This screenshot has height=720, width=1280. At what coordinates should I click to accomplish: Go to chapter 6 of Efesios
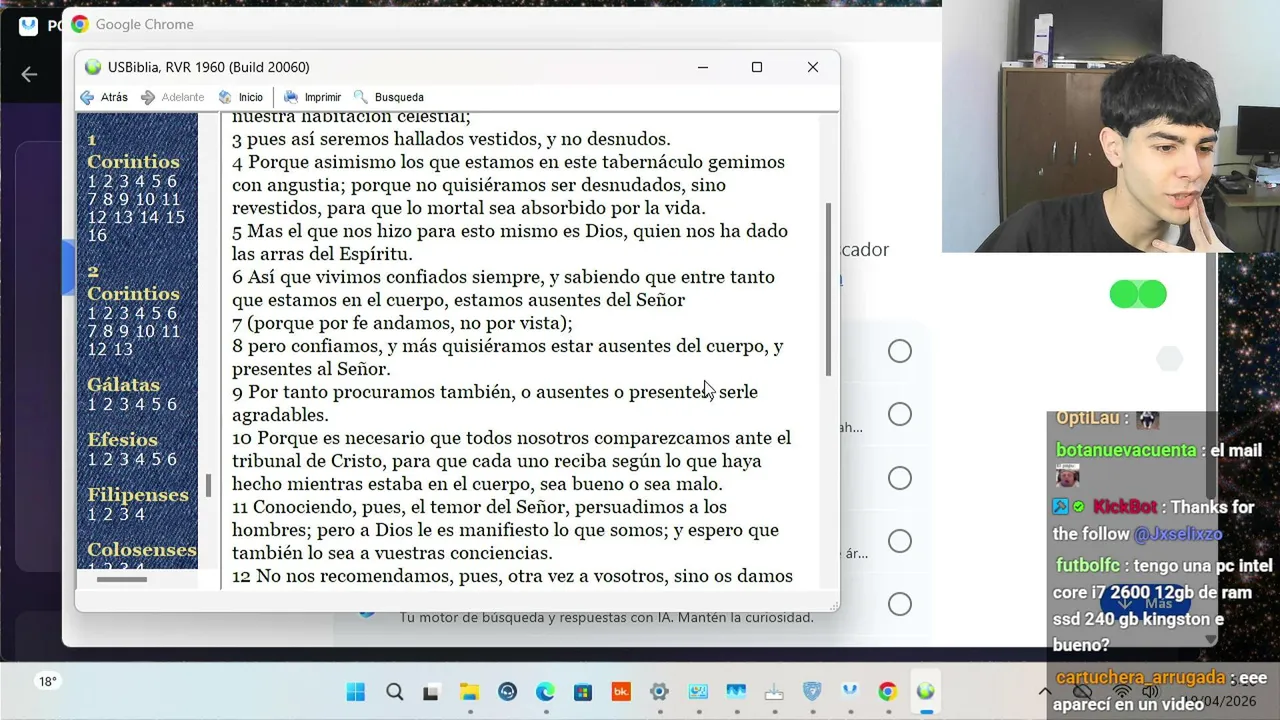click(171, 459)
